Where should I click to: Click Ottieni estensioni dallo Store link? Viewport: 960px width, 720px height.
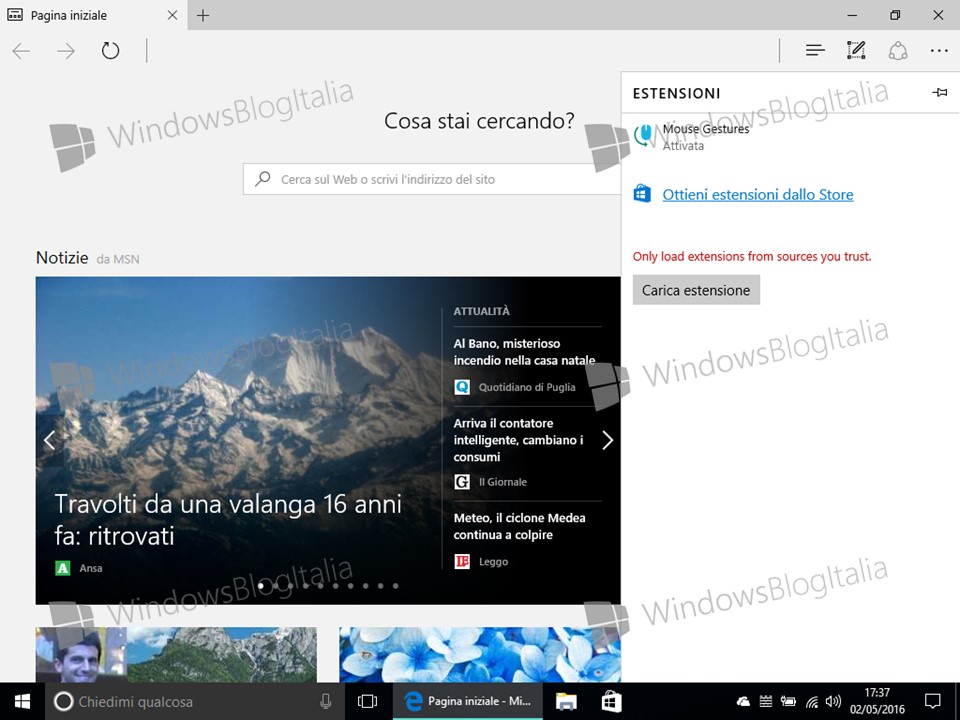click(x=758, y=194)
